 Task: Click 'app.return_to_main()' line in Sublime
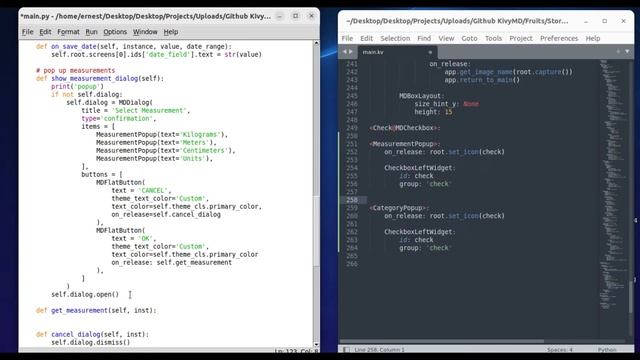pos(482,80)
